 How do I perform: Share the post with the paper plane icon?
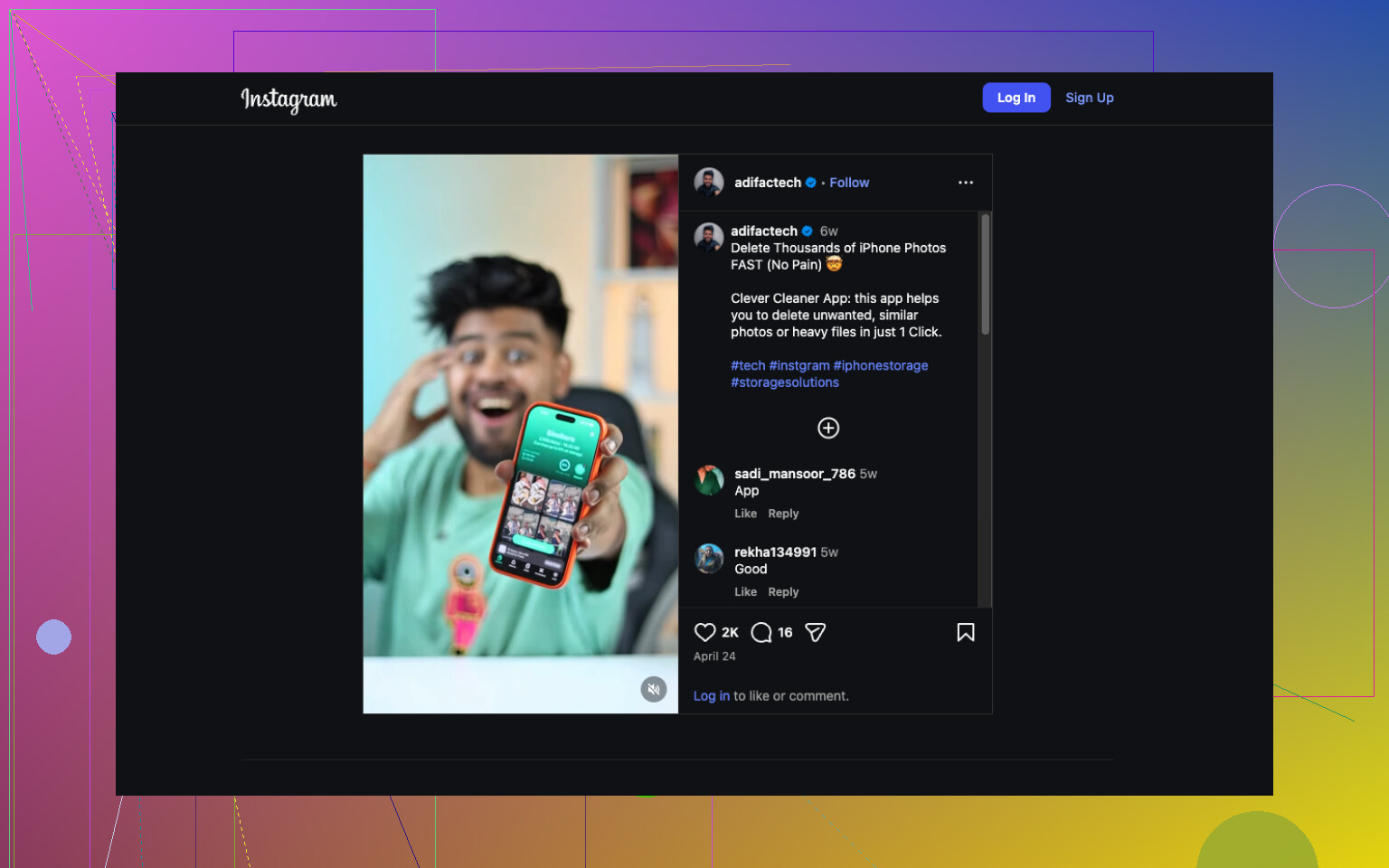tap(815, 633)
